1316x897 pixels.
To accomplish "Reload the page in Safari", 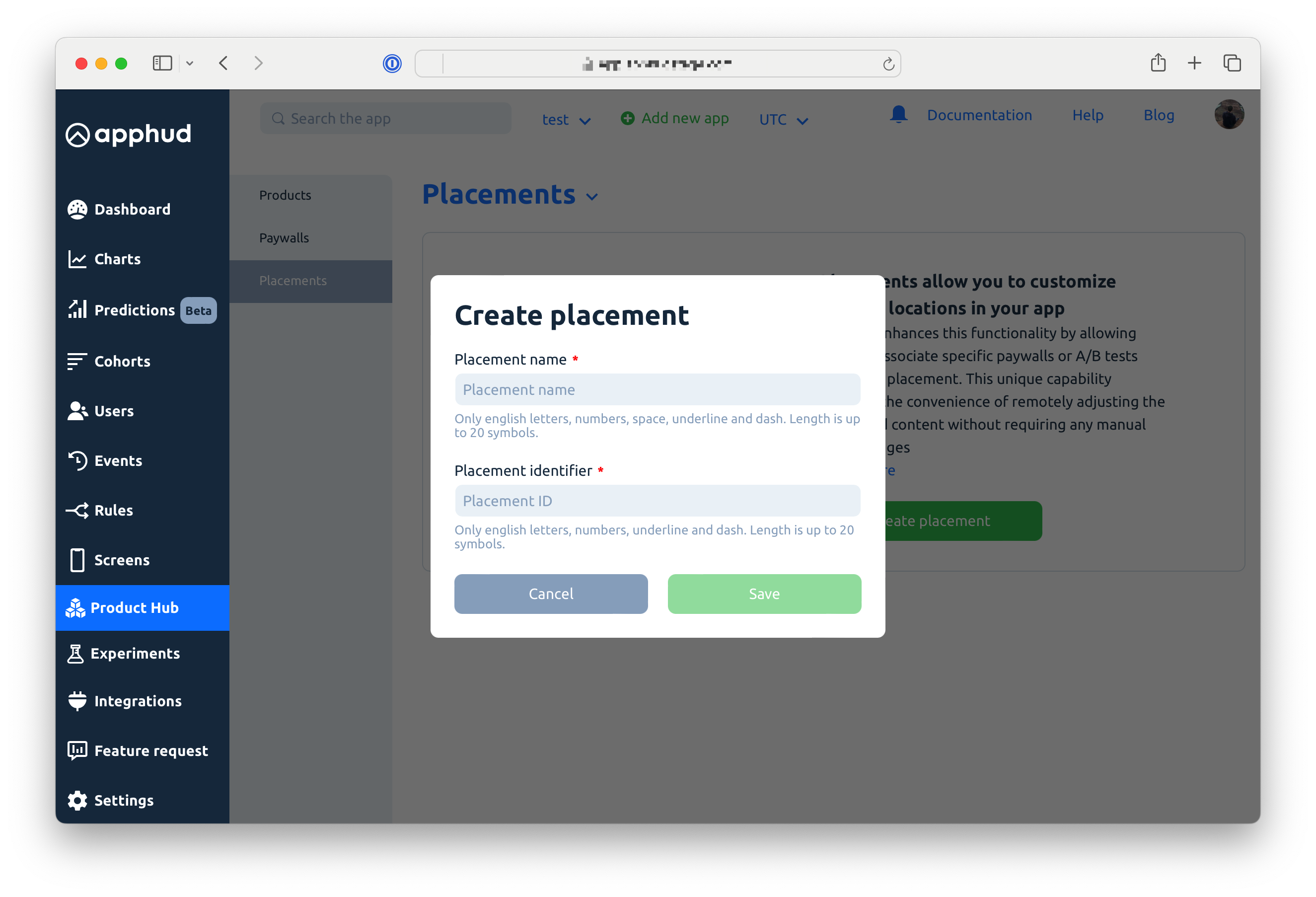I will tap(888, 64).
